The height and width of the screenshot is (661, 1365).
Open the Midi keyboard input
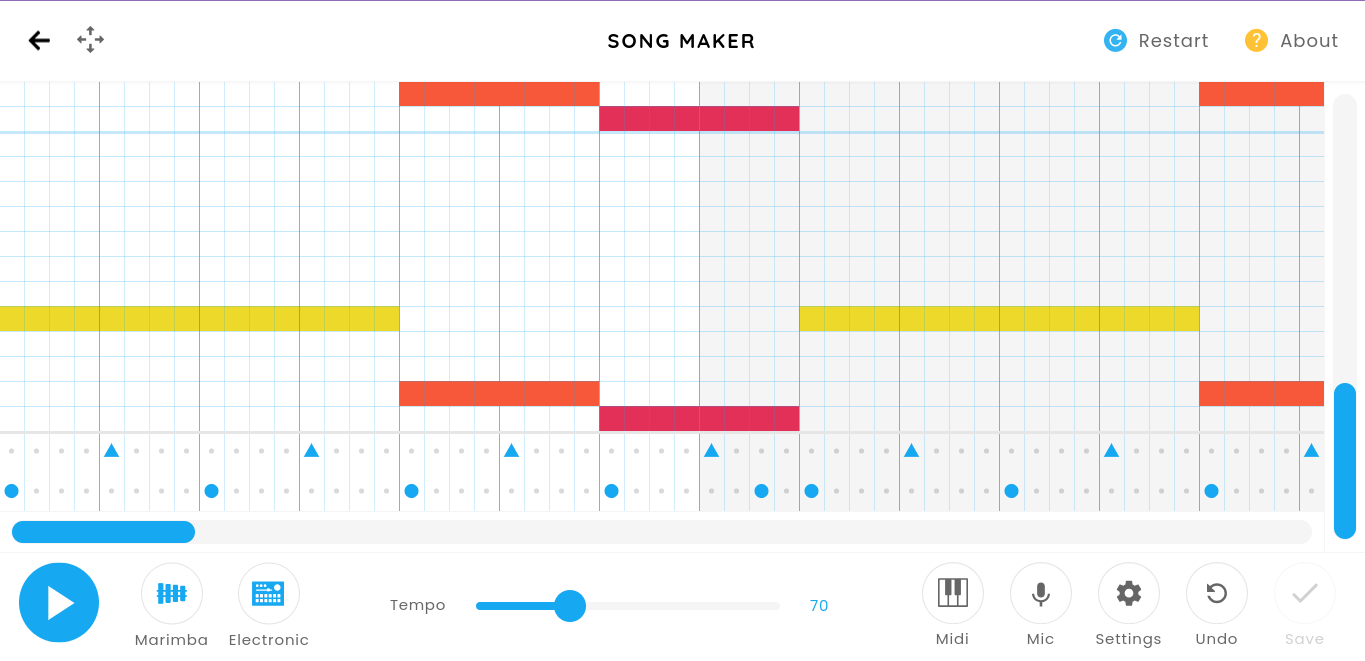point(952,594)
